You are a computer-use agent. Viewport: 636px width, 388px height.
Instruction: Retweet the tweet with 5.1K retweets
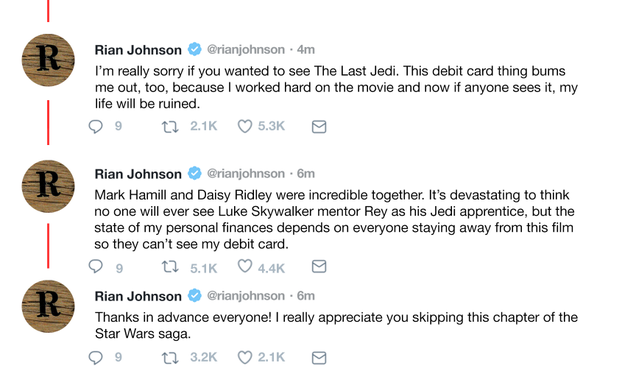(170, 267)
